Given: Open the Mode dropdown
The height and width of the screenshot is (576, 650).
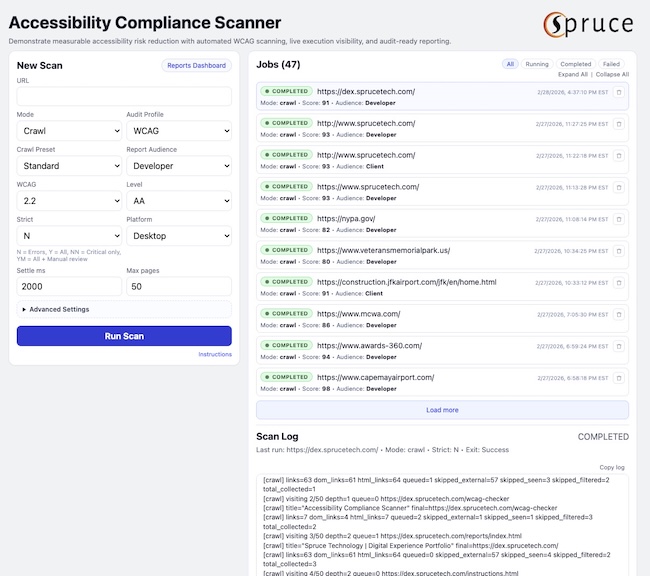Looking at the screenshot, I should (69, 131).
